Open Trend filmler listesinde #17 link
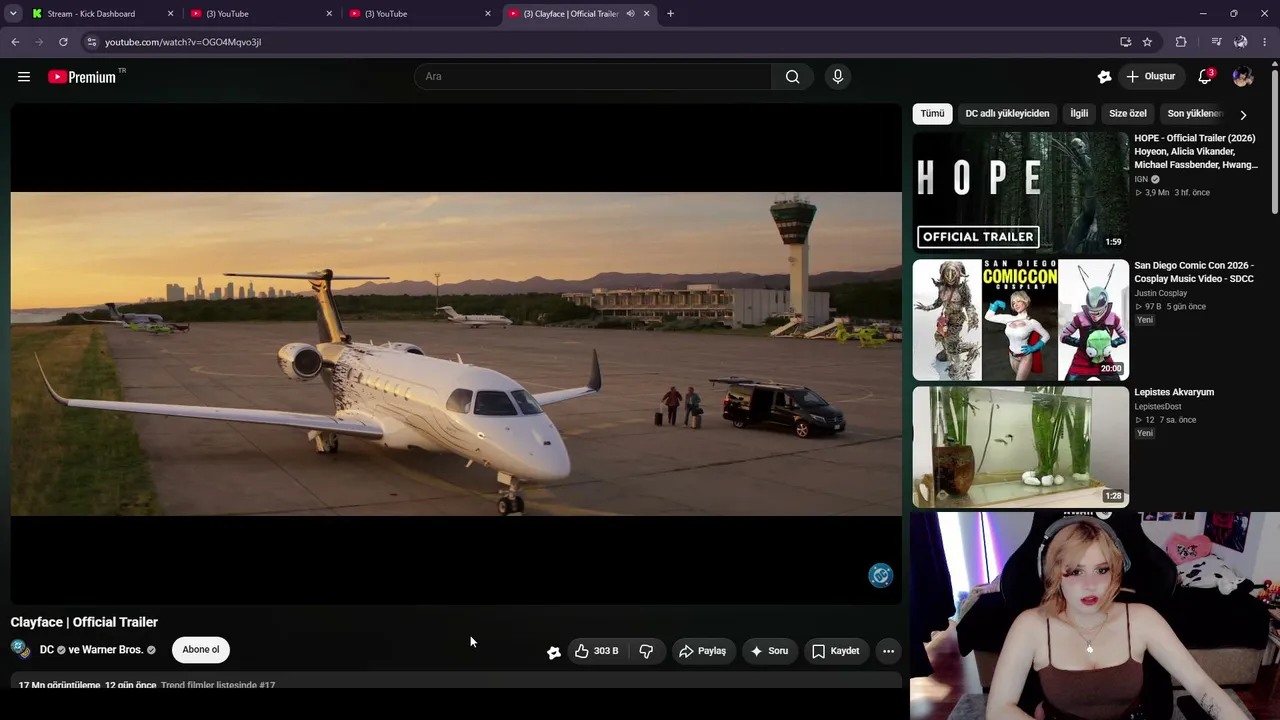This screenshot has width=1280, height=720. tap(218, 685)
